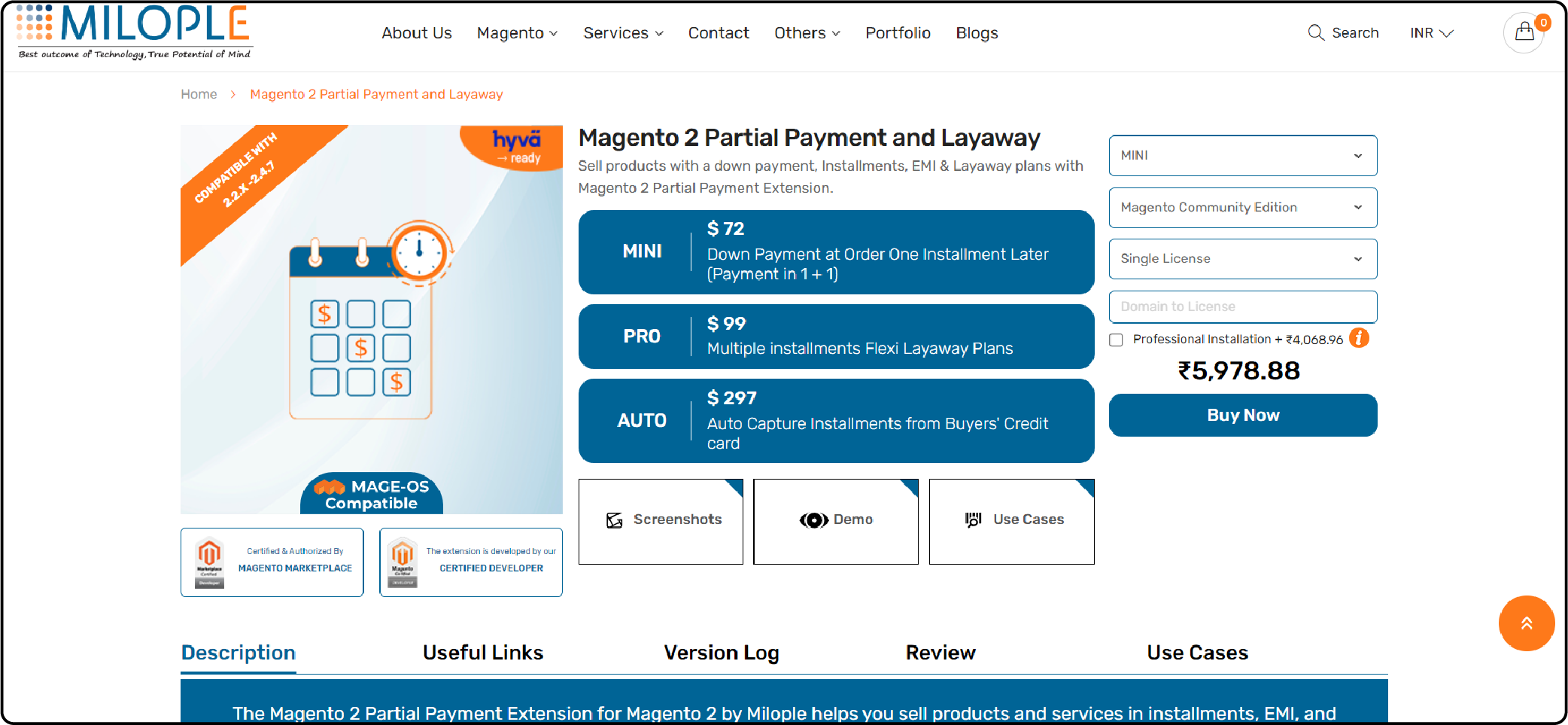
Task: Click the orange scroll-to-top button
Action: pos(1527,623)
